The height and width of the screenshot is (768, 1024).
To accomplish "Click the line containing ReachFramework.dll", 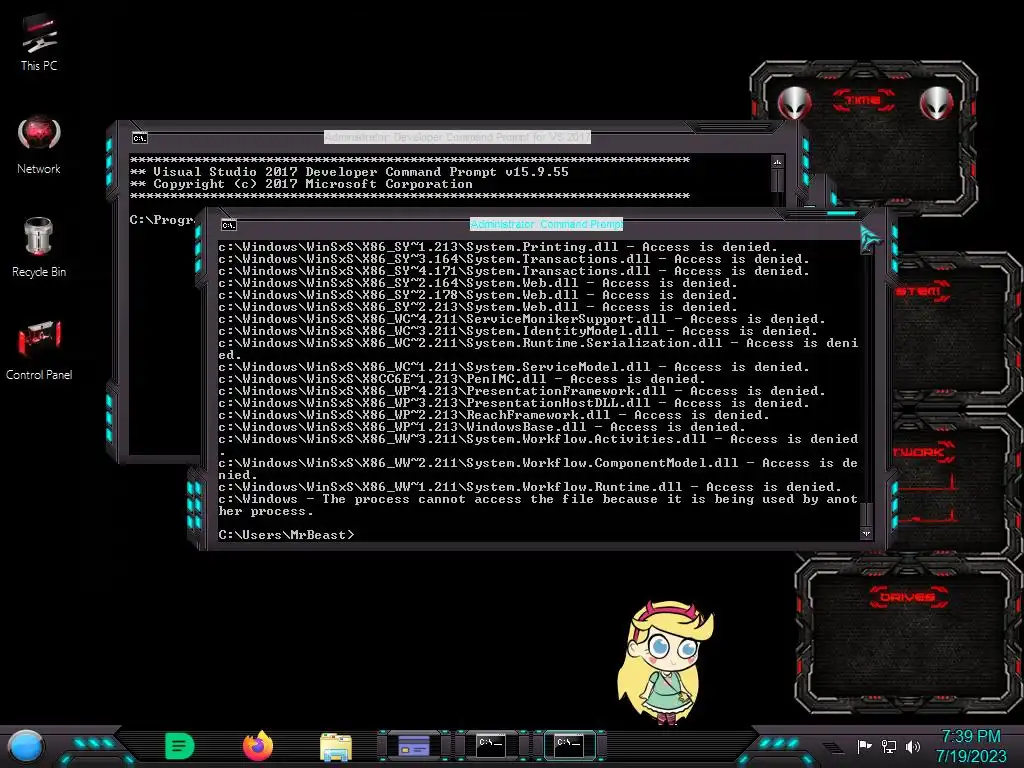I will 494,415.
